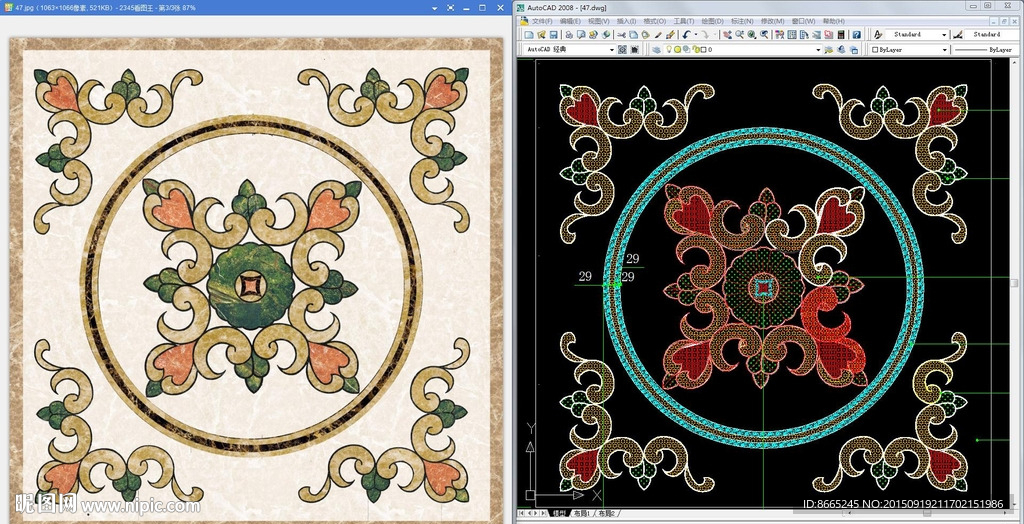Image resolution: width=1024 pixels, height=524 pixels.
Task: Switch to the 布局1 layout tab
Action: (x=580, y=513)
